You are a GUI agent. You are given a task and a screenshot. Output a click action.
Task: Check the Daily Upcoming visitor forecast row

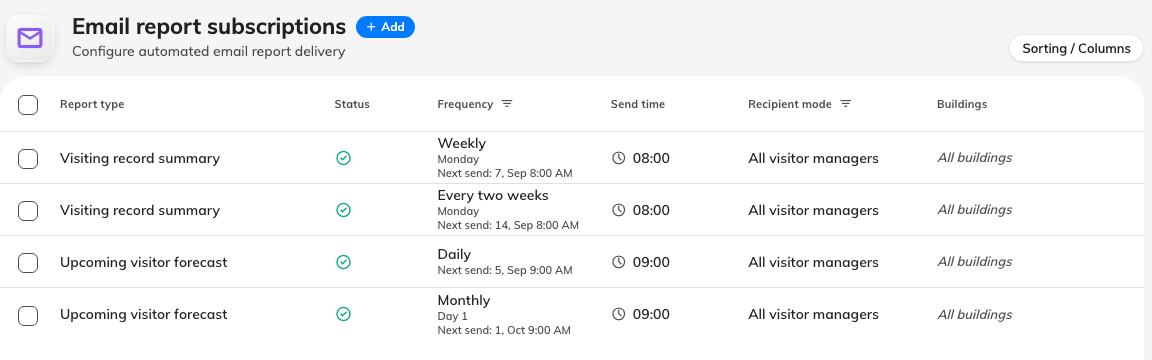coord(28,262)
